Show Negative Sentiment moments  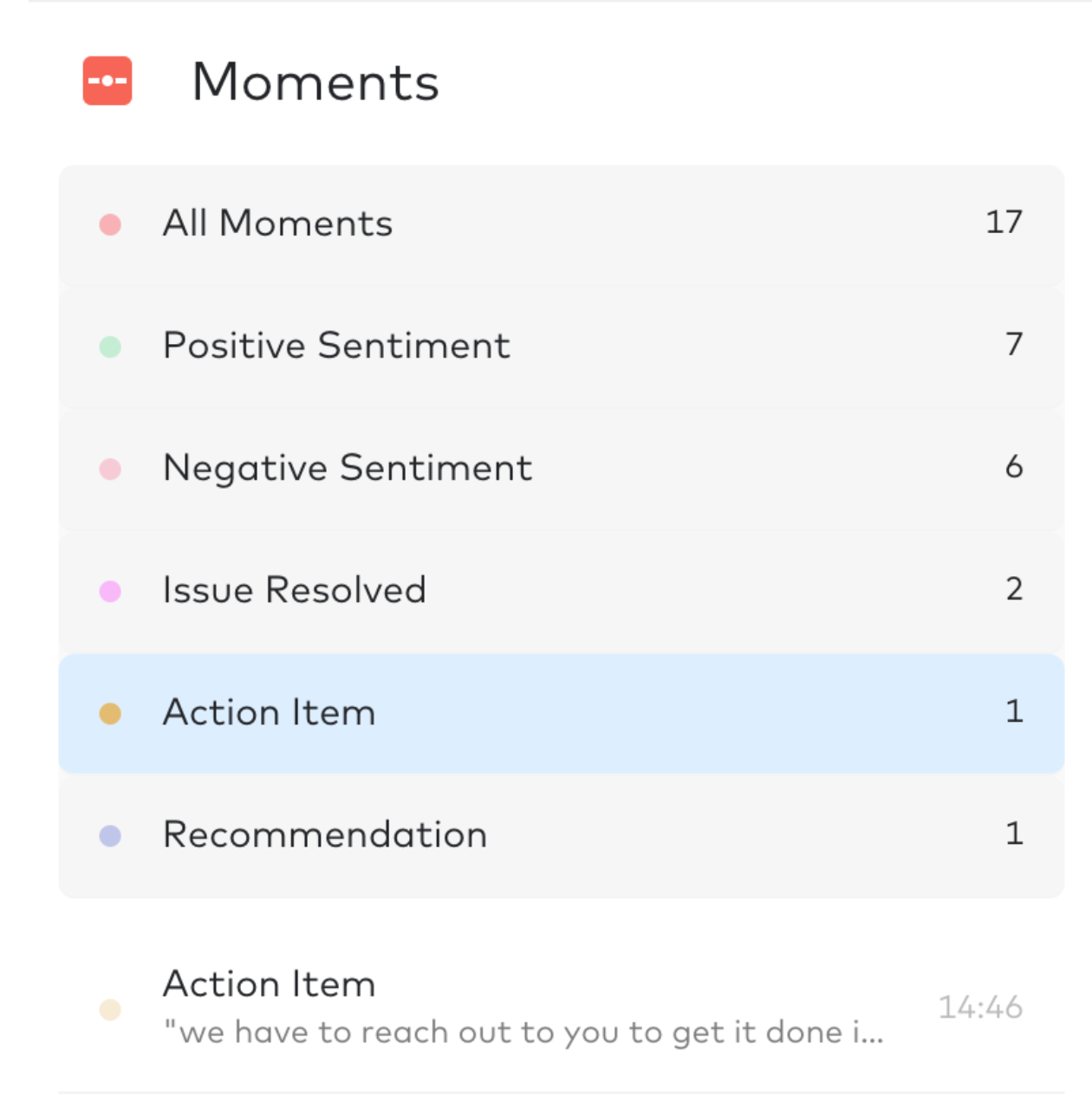click(x=347, y=468)
